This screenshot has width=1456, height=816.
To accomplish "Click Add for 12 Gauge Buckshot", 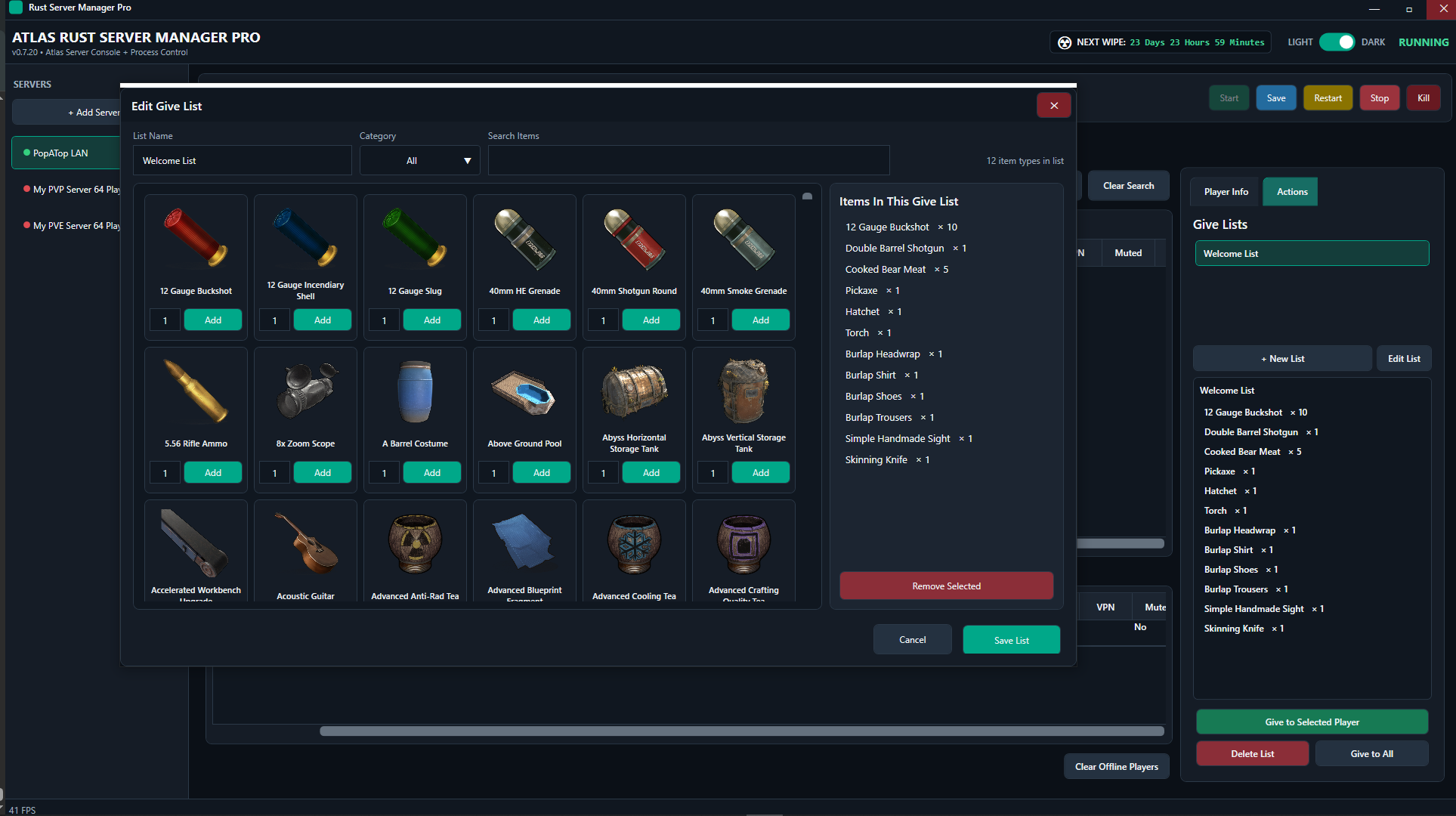I will coord(213,320).
